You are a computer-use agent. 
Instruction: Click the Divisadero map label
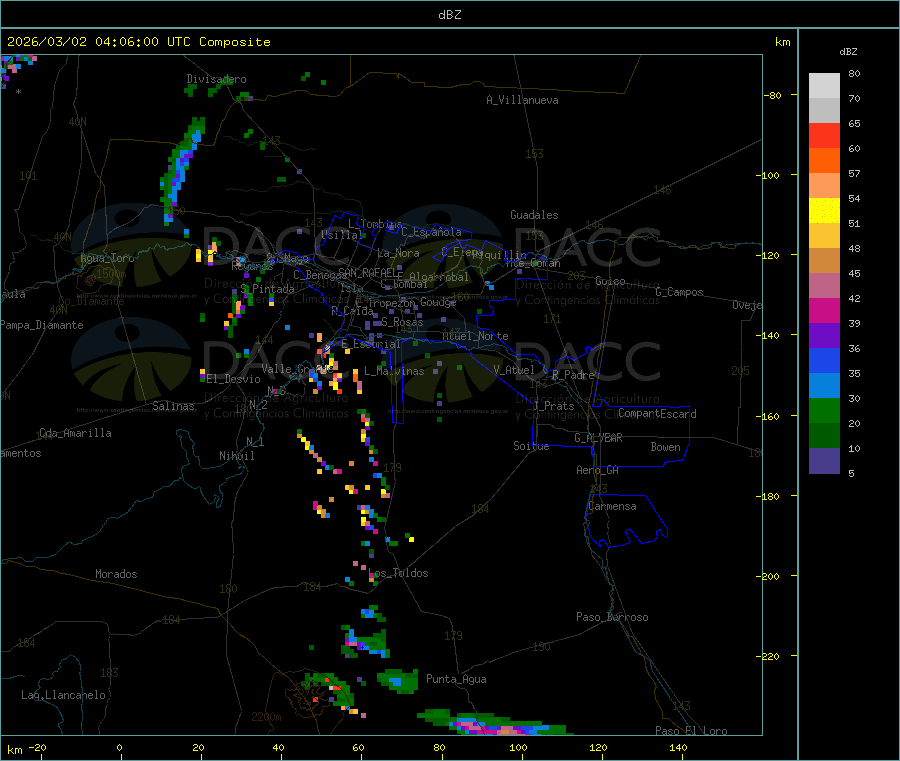216,79
